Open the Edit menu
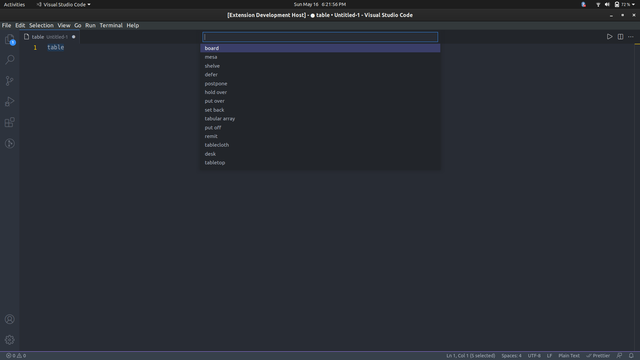Screen dimensions: 640x360 tap(20, 25)
